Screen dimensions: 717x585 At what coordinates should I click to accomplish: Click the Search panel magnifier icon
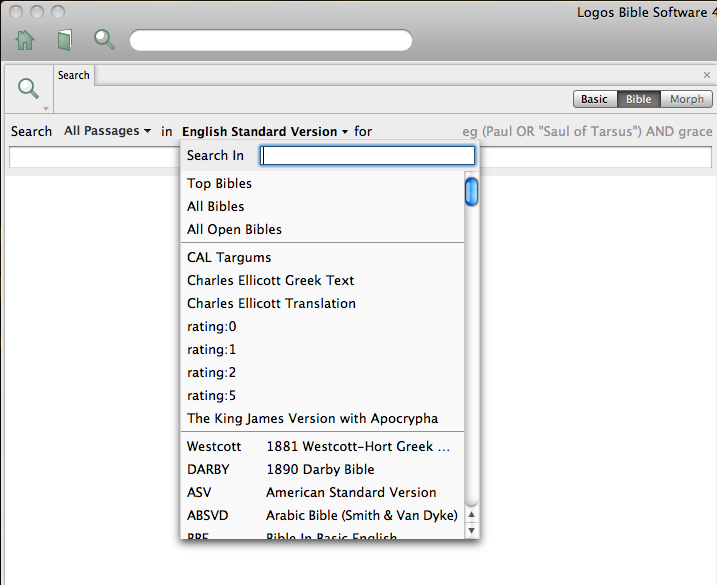(28, 88)
